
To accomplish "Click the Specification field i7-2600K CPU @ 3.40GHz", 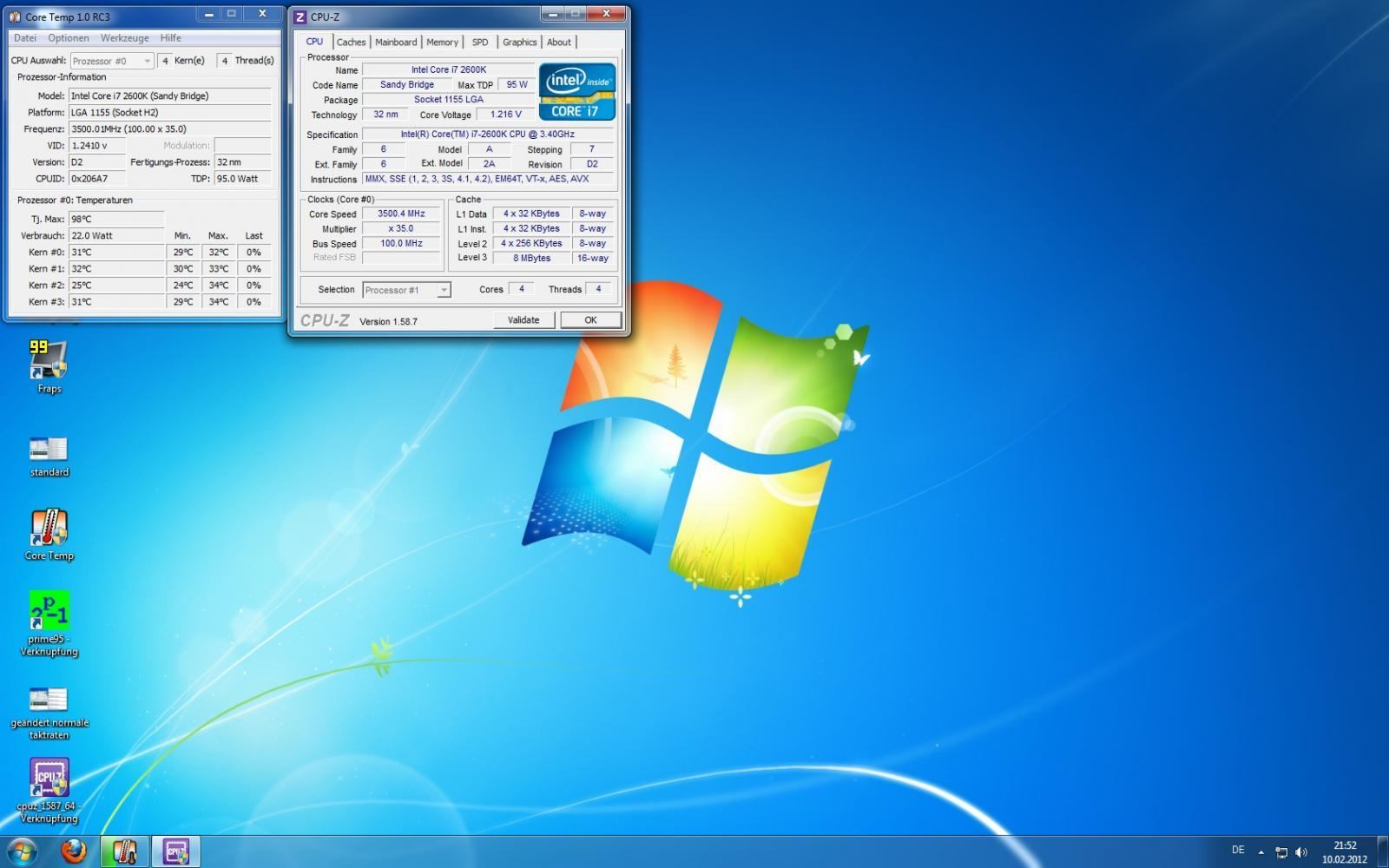I will tap(487, 135).
